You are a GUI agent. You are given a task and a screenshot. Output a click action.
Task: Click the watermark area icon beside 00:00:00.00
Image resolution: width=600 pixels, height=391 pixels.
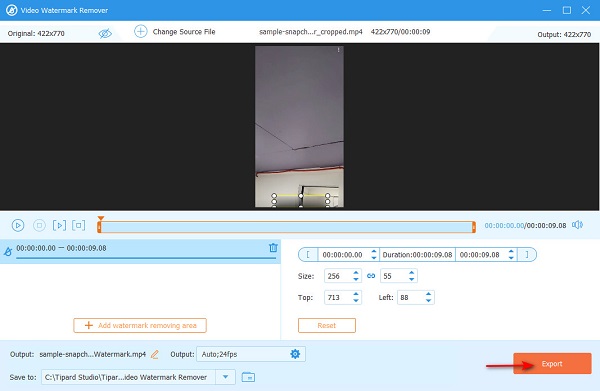(8, 252)
